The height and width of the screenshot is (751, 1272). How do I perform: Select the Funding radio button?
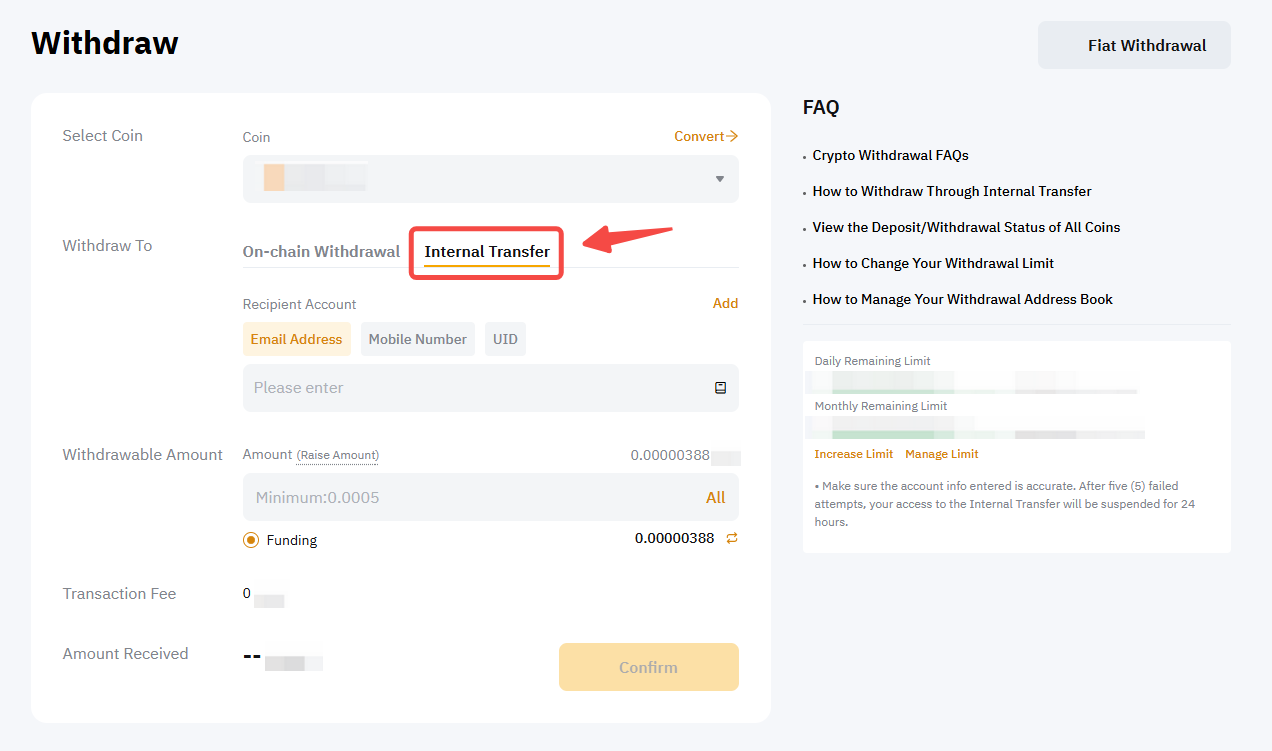251,540
